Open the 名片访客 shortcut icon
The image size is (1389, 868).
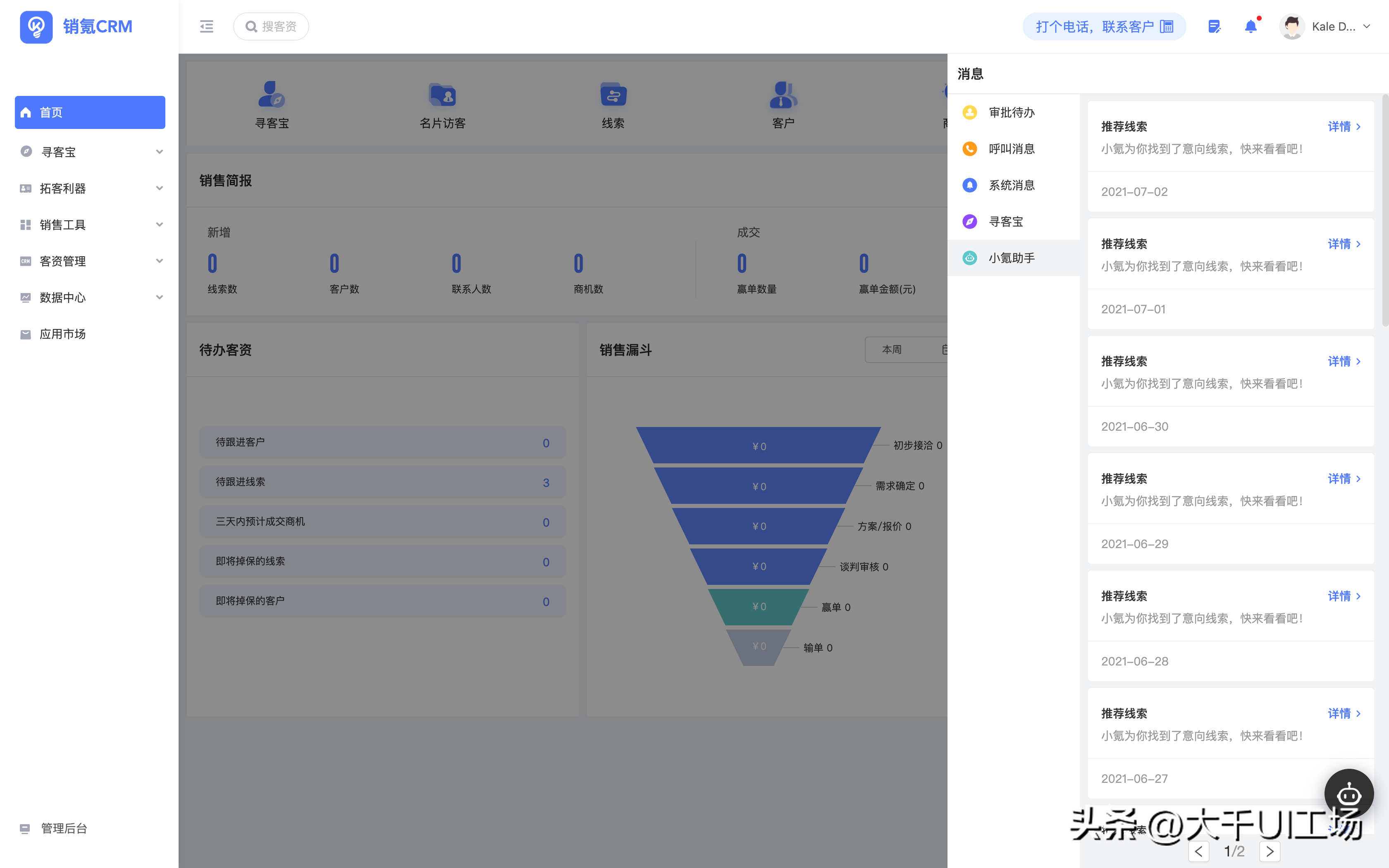[x=442, y=95]
